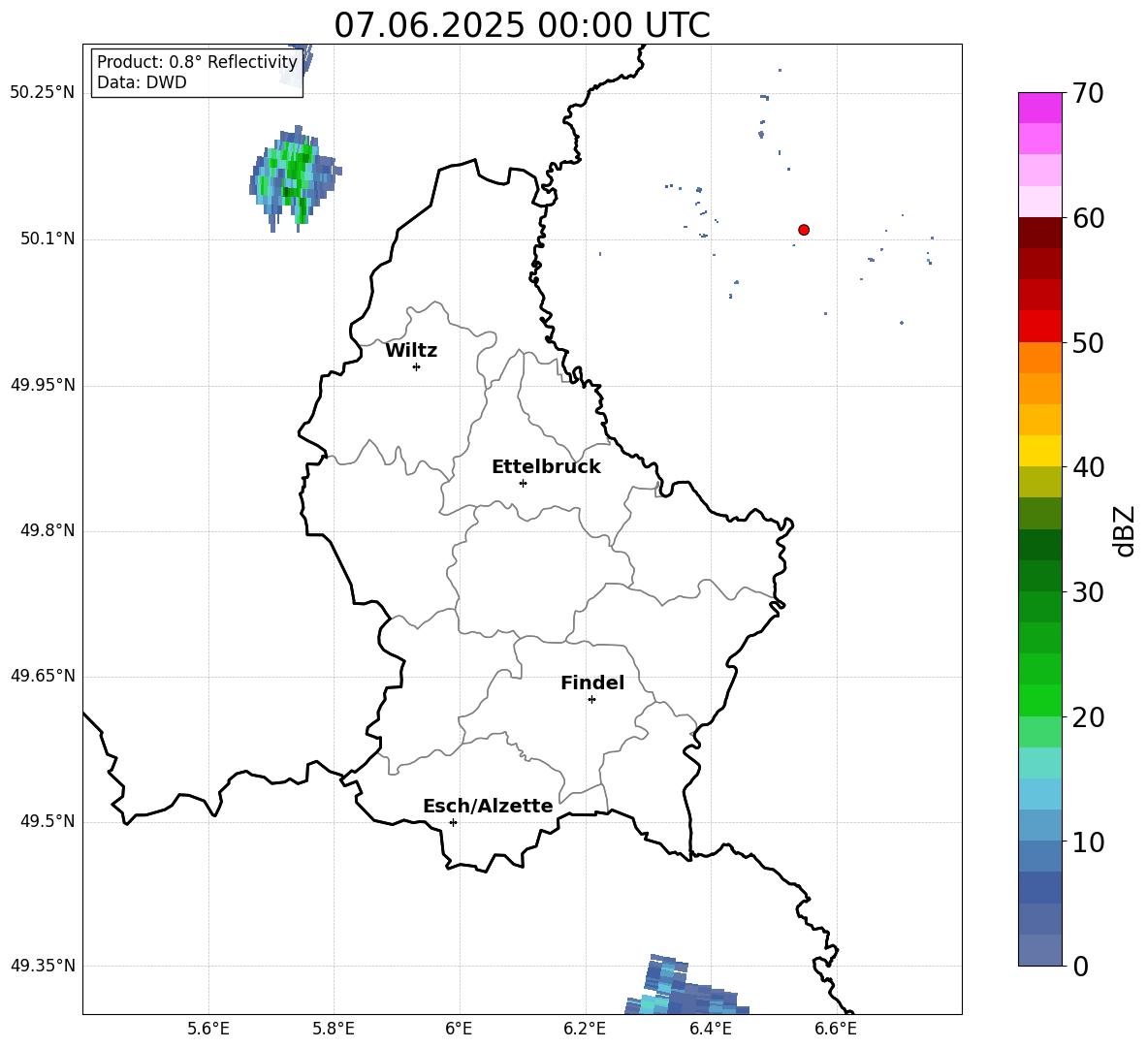Click the magenta top segment of colorbar
The height and width of the screenshot is (1048, 1148).
1040,108
